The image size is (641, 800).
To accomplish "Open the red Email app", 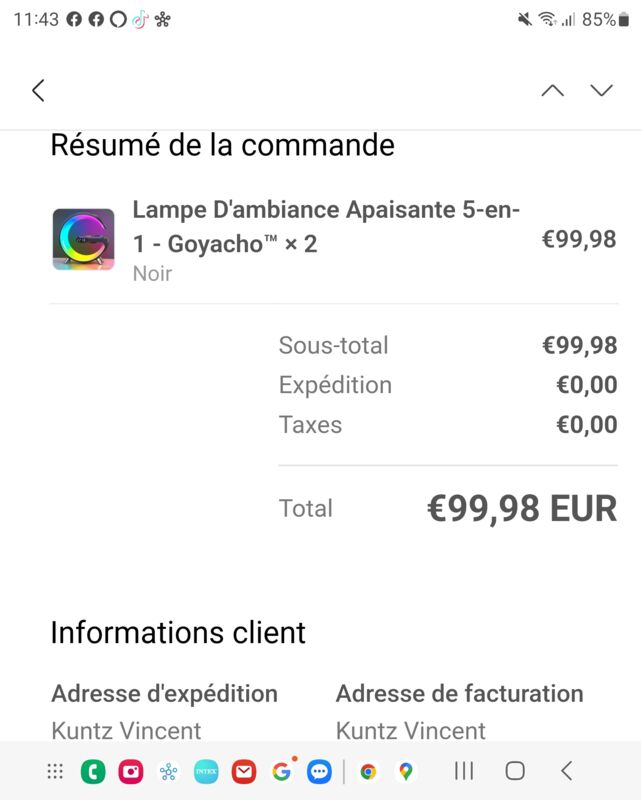I will pyautogui.click(x=244, y=771).
